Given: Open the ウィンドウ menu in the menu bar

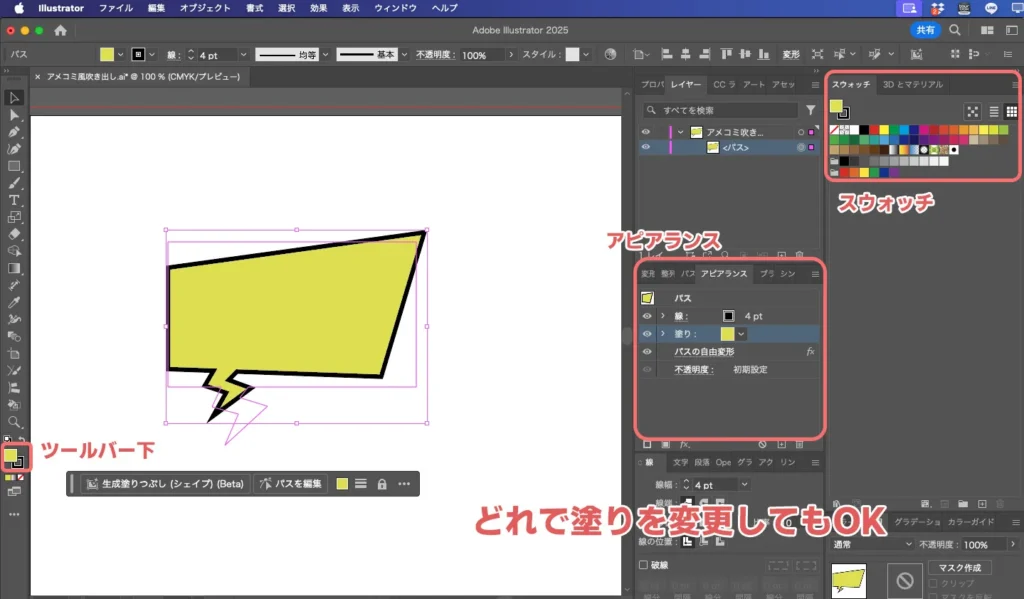Looking at the screenshot, I should pos(398,7).
